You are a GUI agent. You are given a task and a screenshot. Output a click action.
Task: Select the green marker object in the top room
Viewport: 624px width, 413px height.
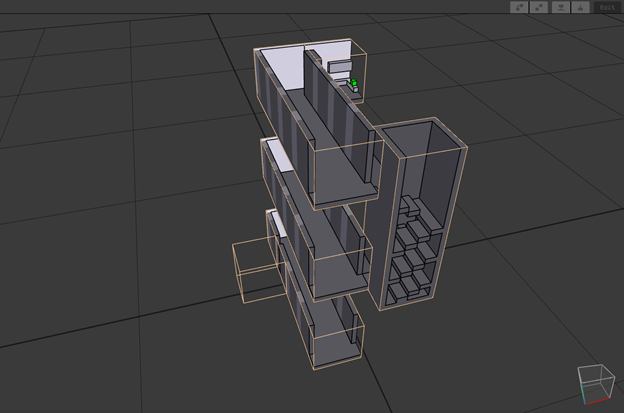coord(354,82)
